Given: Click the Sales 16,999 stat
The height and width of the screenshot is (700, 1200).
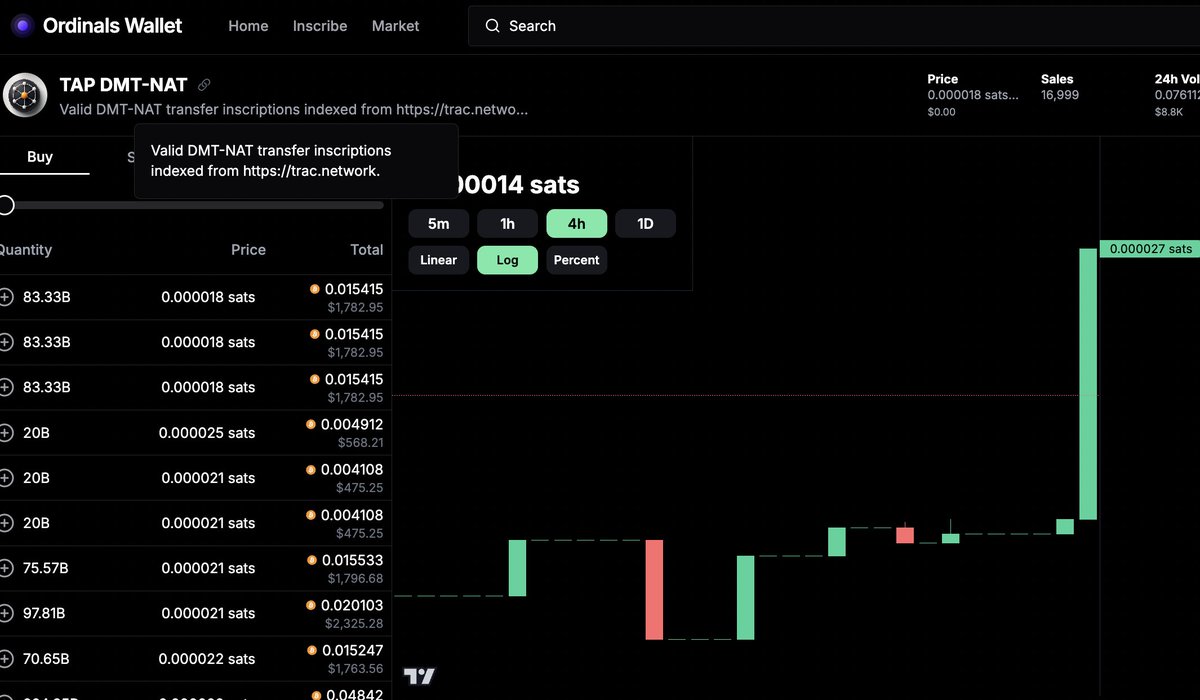Looking at the screenshot, I should point(1060,87).
